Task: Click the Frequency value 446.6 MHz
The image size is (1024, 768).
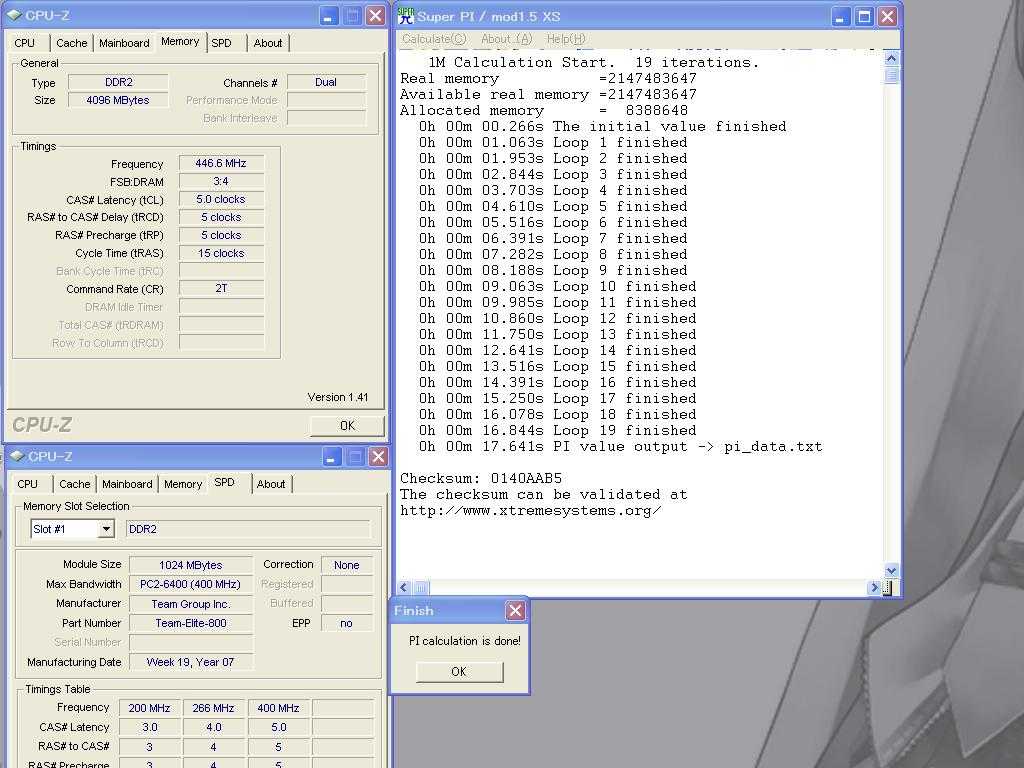Action: pos(221,163)
